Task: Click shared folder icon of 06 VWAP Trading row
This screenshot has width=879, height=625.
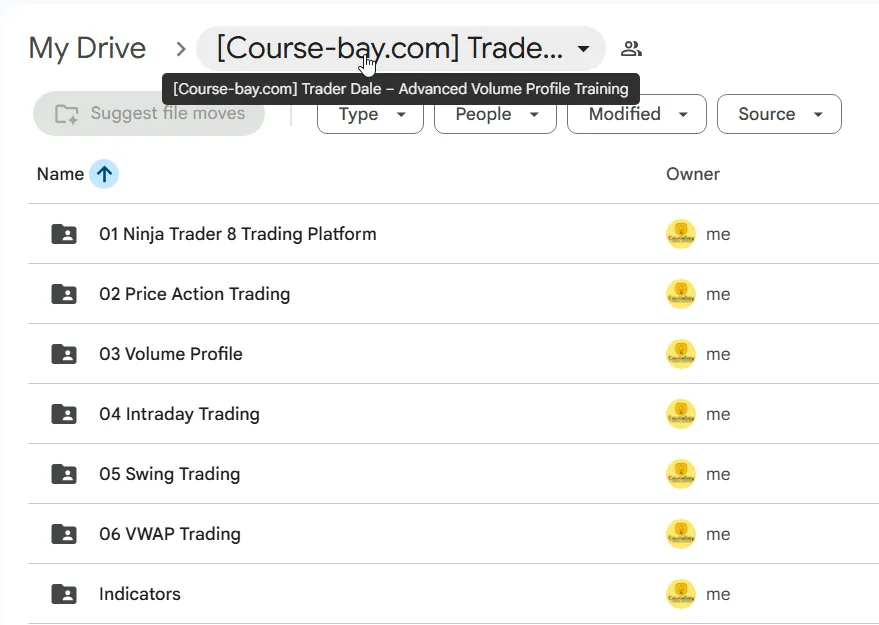Action: point(64,534)
